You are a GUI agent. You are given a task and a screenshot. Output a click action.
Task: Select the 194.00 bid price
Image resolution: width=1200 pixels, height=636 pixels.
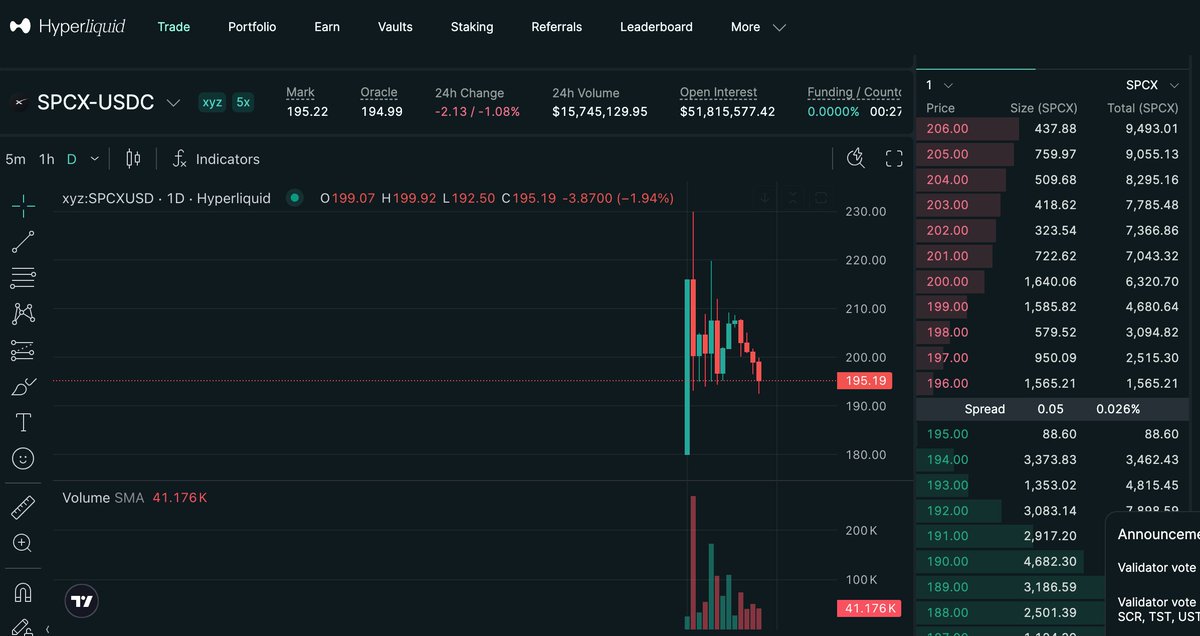tap(947, 459)
